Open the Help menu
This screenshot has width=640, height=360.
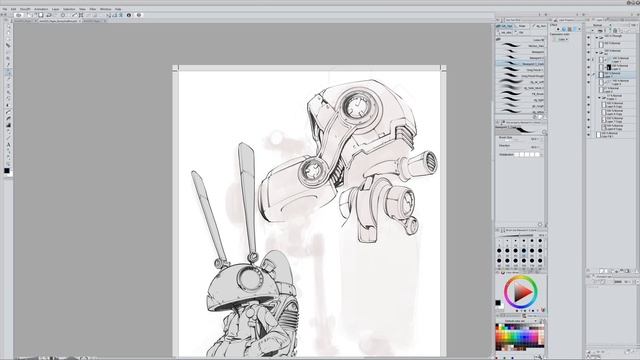118,9
